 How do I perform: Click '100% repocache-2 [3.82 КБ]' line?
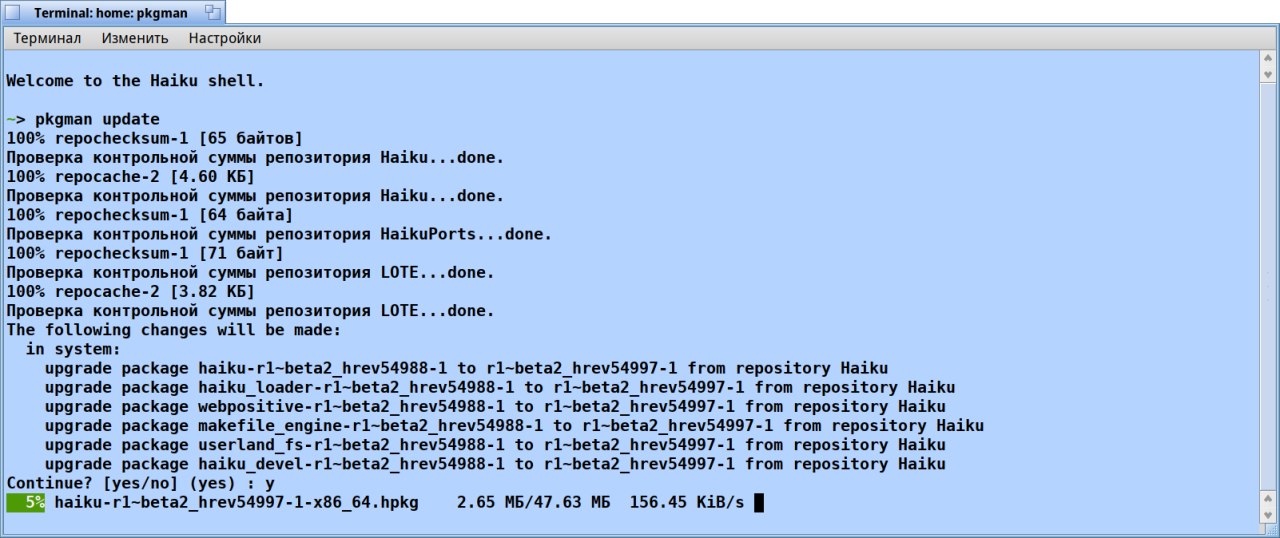(x=131, y=292)
